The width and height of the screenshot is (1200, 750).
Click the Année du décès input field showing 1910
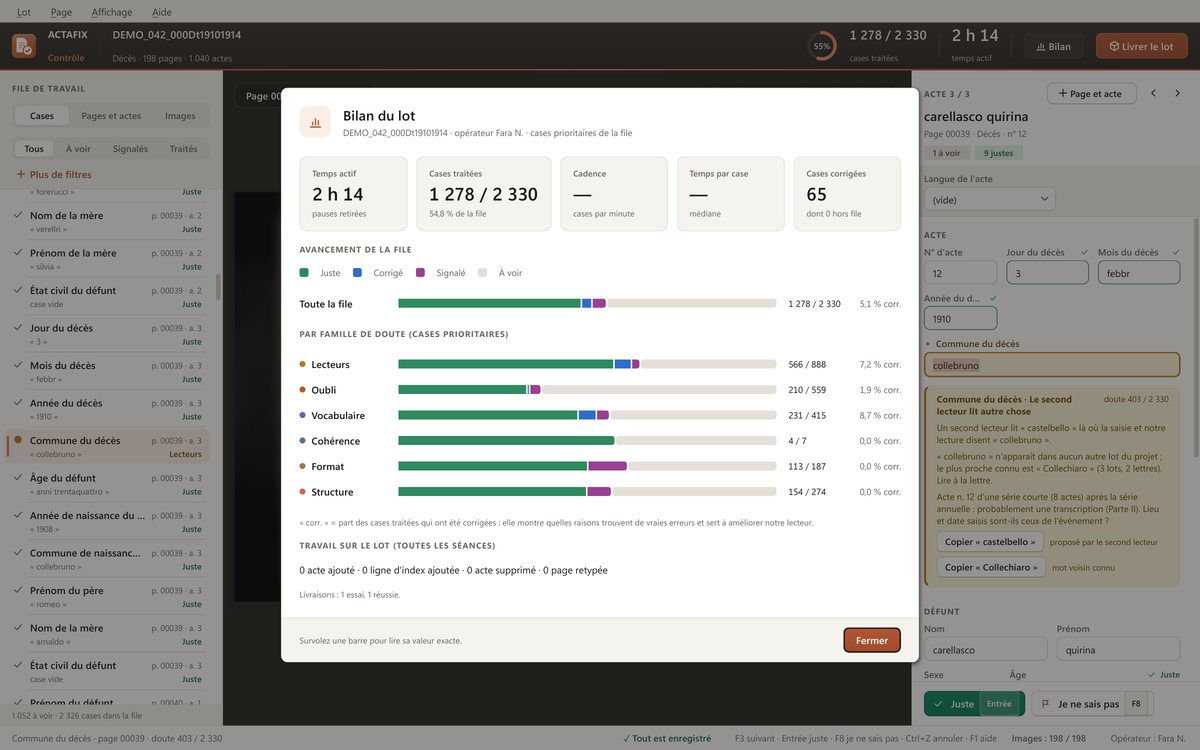click(960, 318)
